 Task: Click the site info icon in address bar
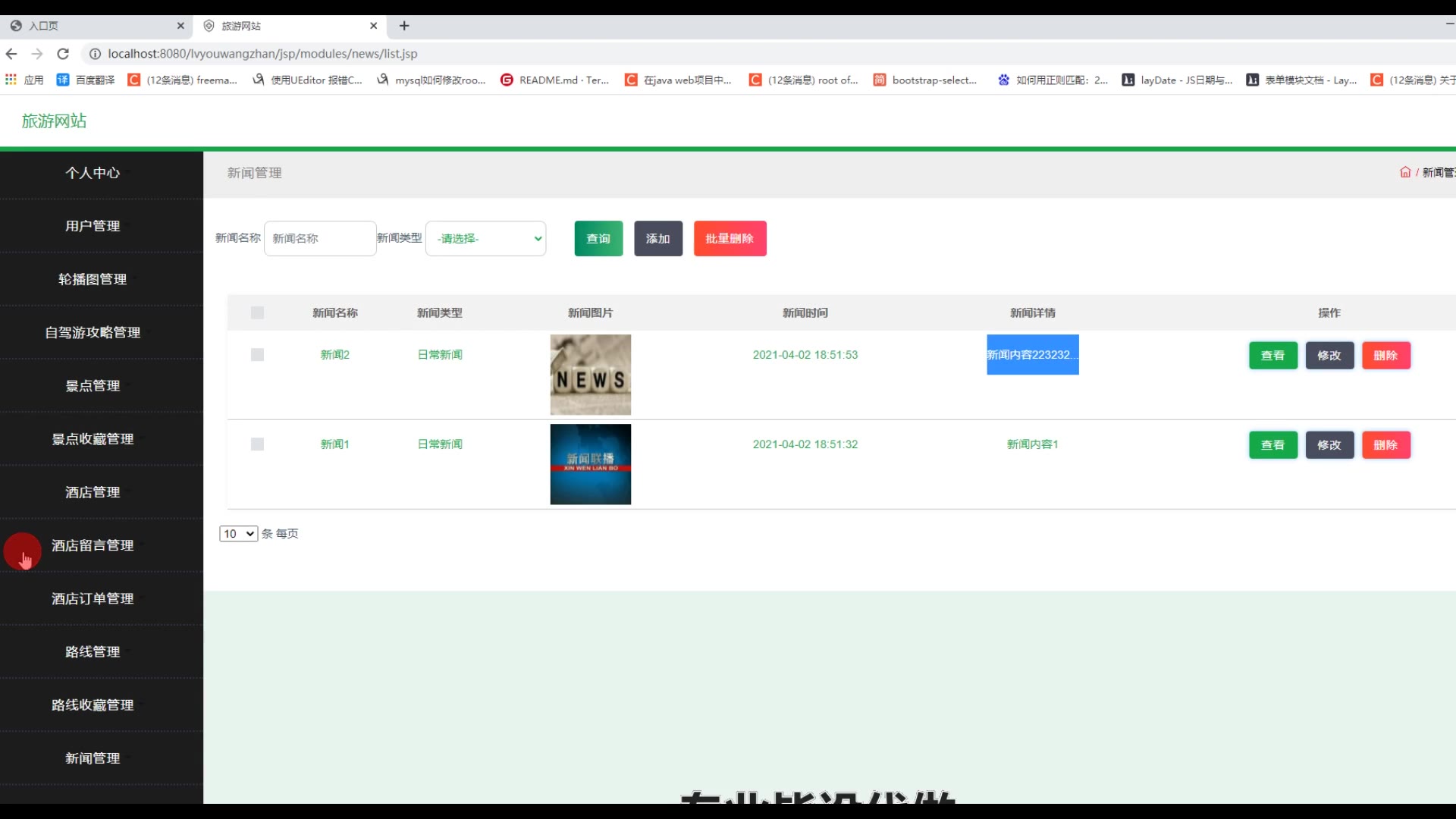(95, 54)
